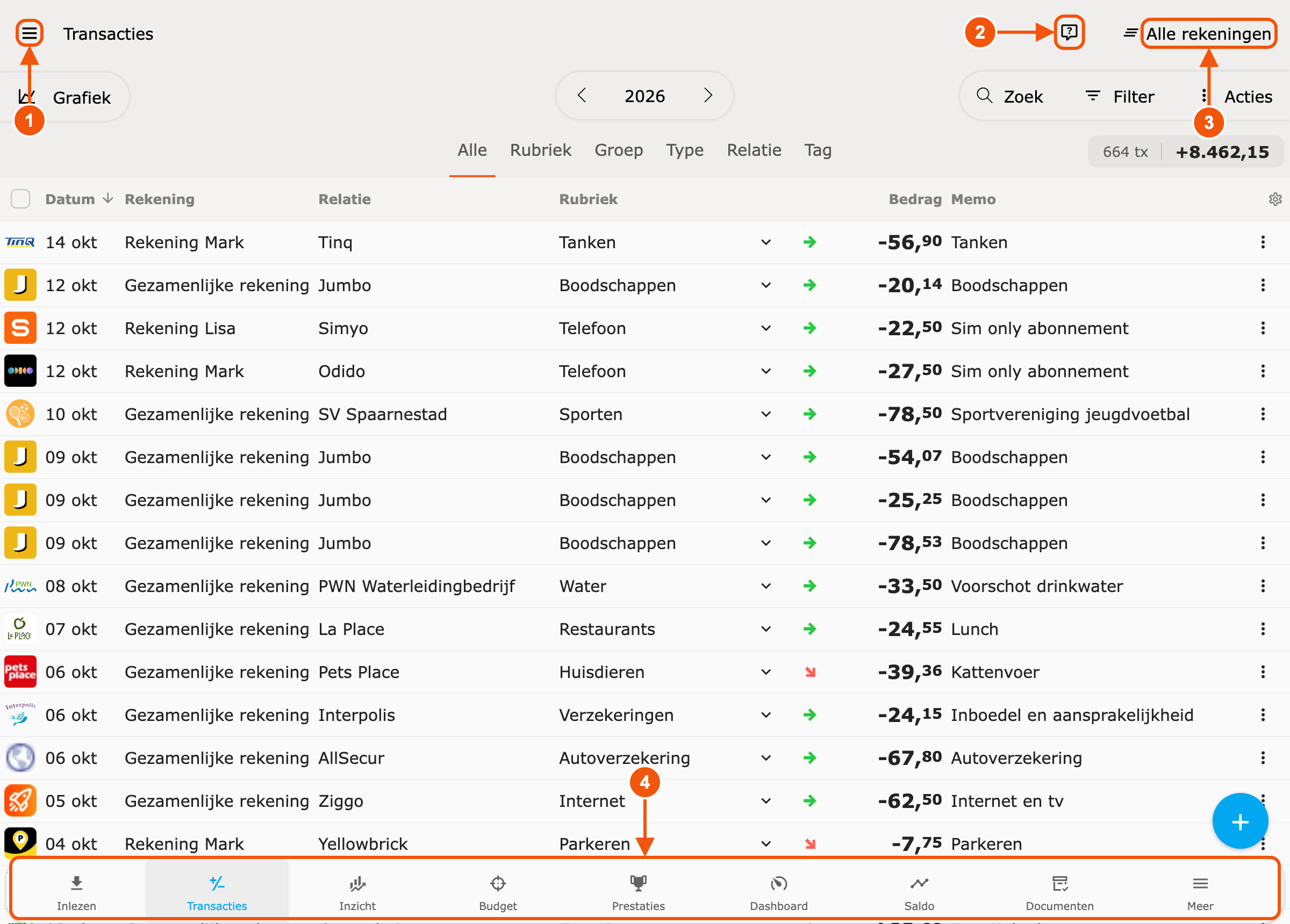1290x924 pixels.
Task: Sort by the Bedrag column header
Action: coord(915,199)
